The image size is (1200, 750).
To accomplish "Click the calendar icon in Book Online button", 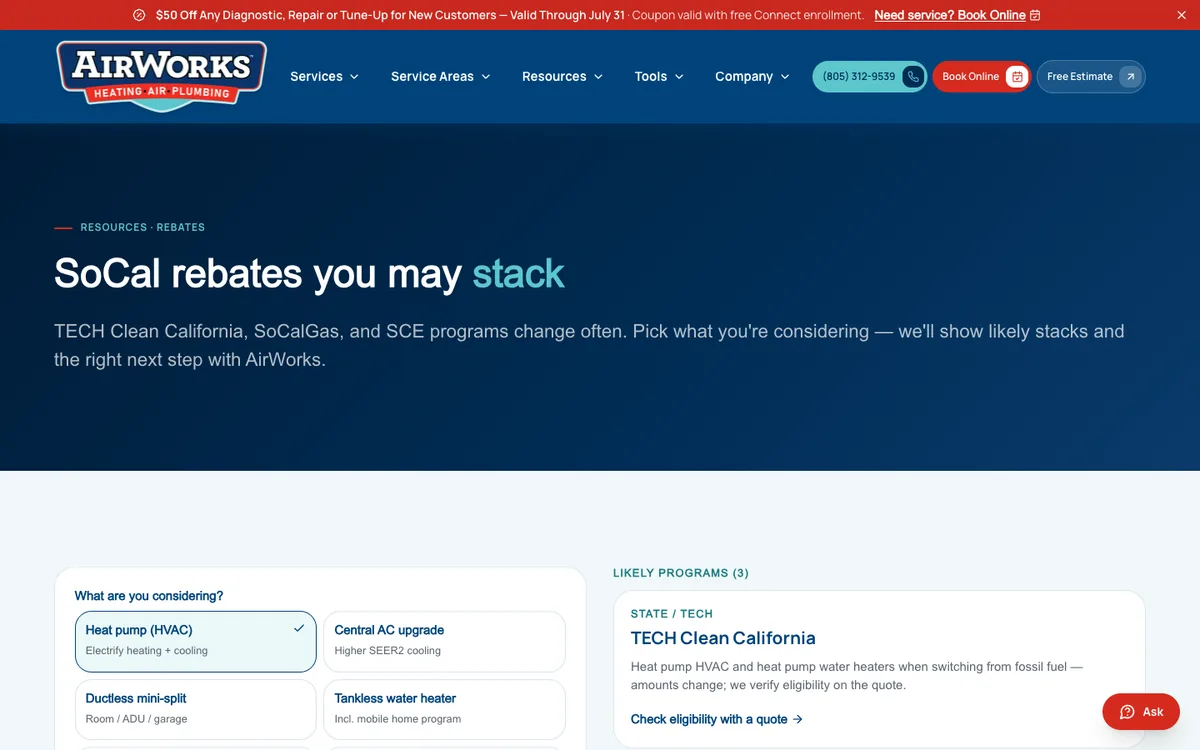I will coord(1017,77).
